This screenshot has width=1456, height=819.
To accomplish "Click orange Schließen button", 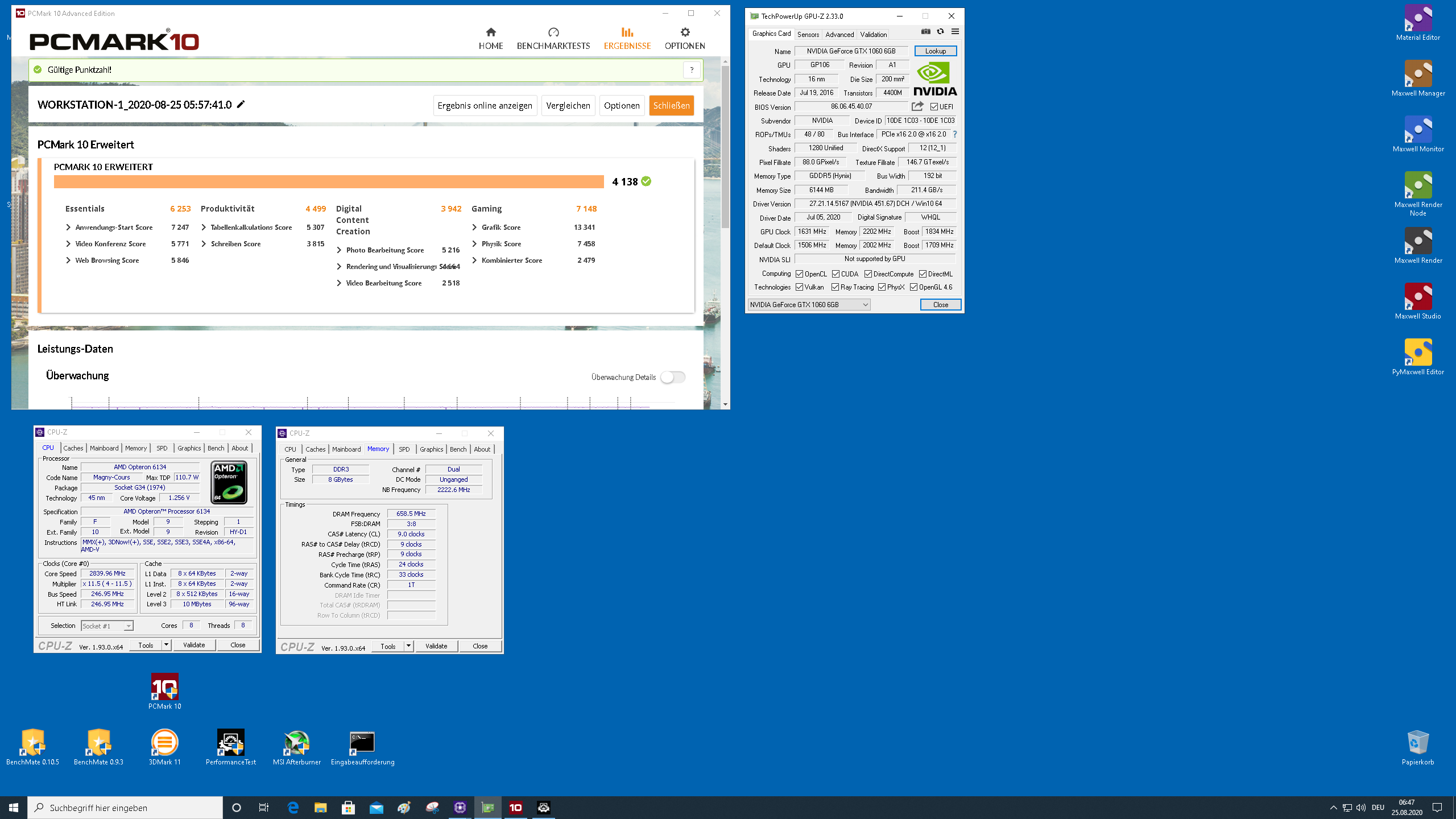I will (x=671, y=105).
